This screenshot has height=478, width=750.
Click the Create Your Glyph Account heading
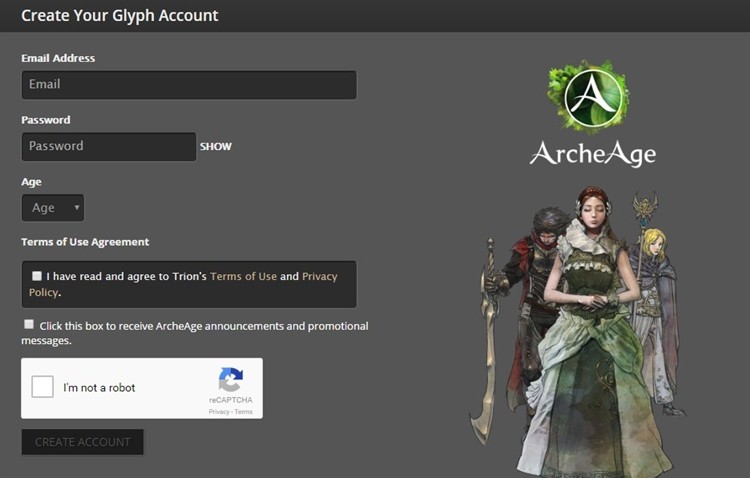(120, 16)
